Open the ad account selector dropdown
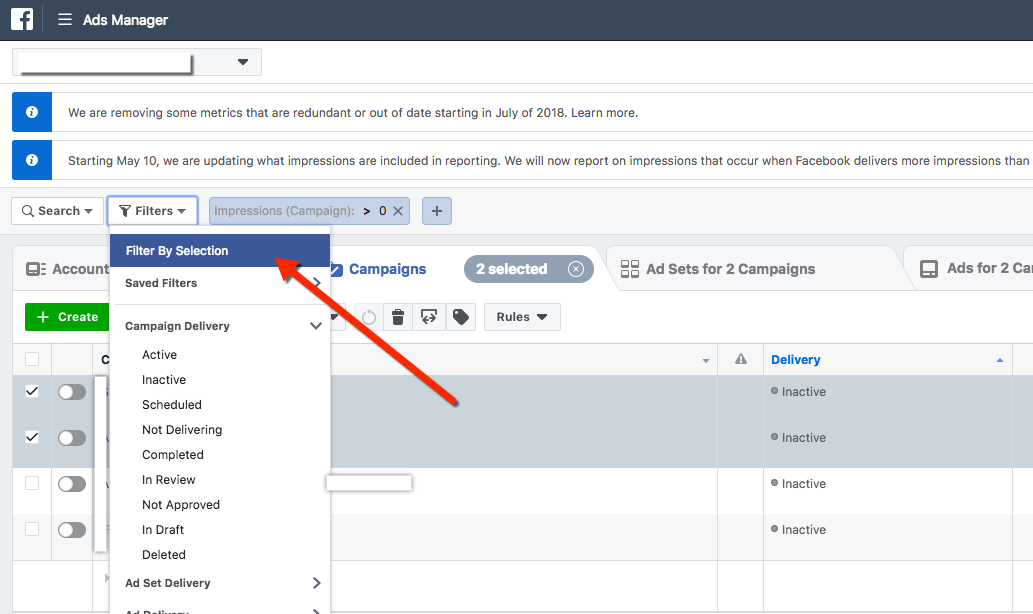This screenshot has height=614, width=1033. (x=136, y=62)
